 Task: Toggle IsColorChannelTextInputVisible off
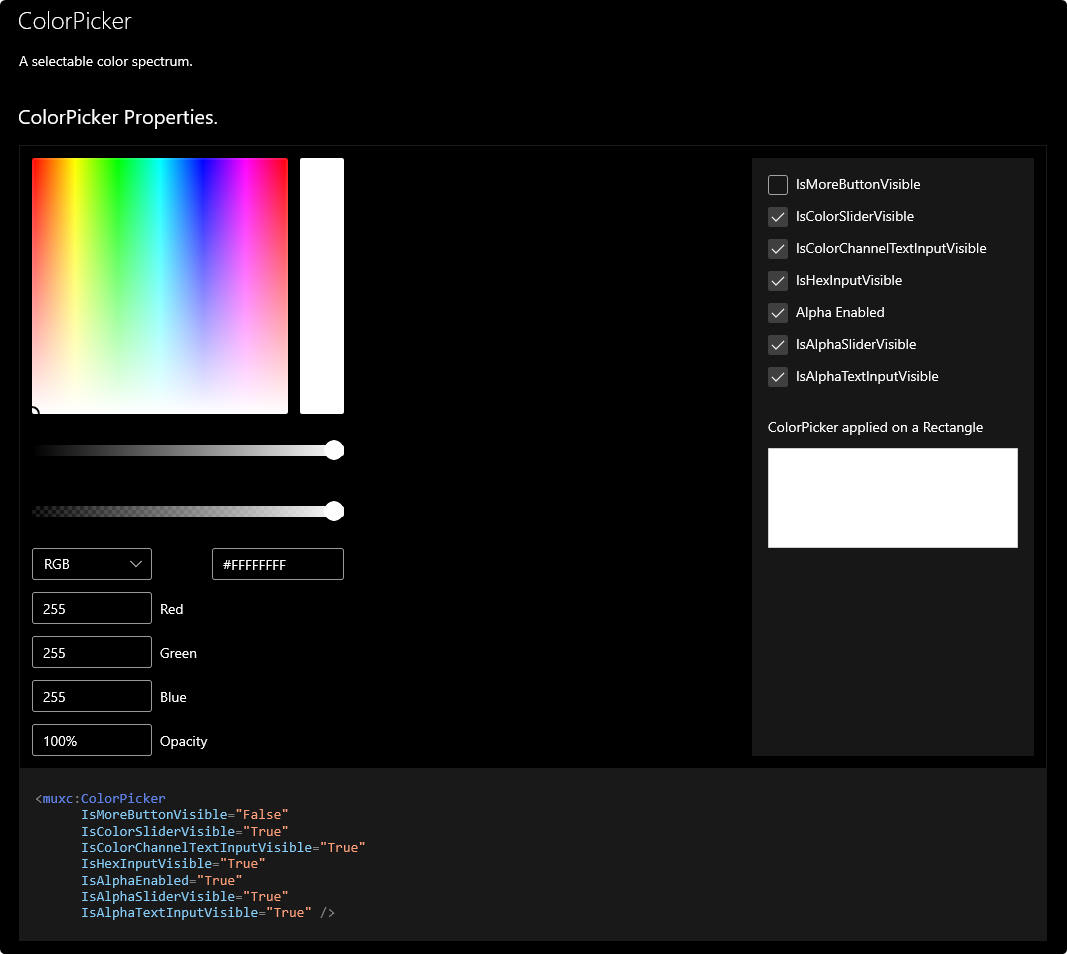pos(777,248)
